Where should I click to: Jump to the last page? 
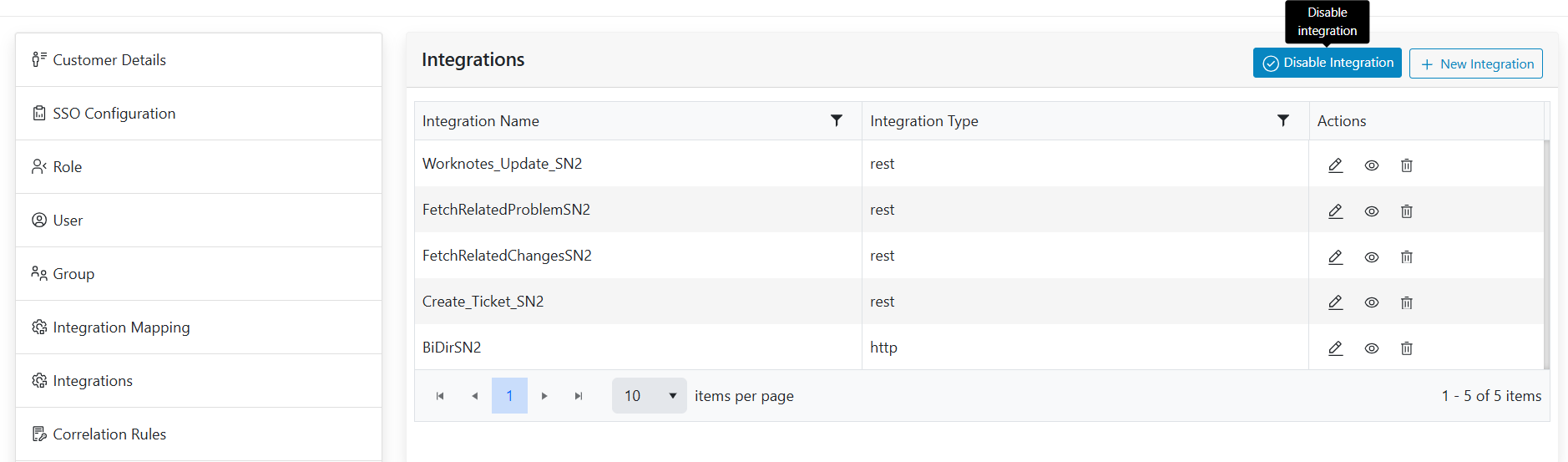[579, 396]
